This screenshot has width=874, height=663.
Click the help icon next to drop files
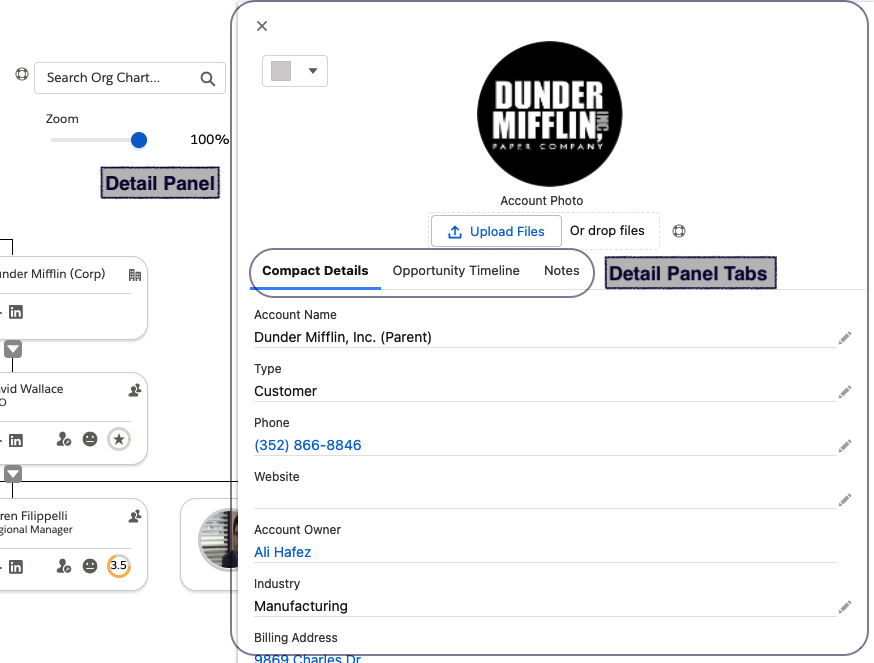click(x=678, y=231)
